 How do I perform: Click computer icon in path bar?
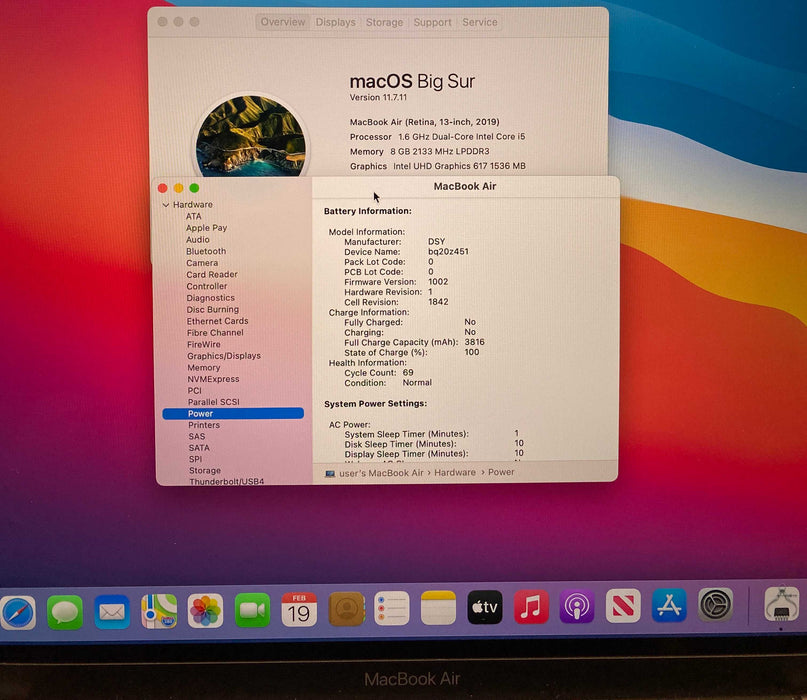330,474
